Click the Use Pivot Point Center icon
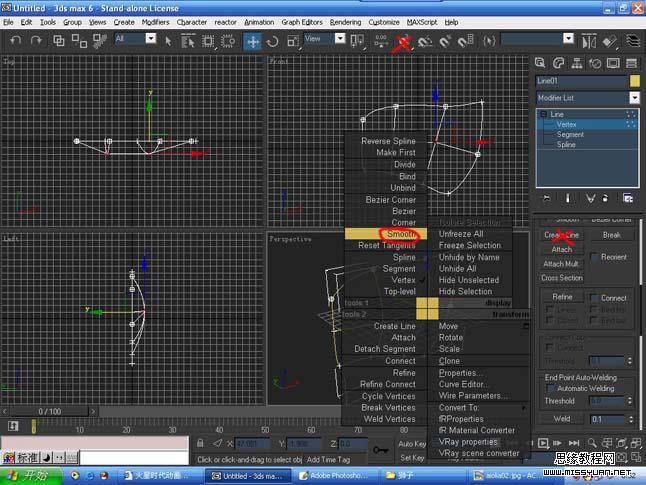The width and height of the screenshot is (646, 485). tap(357, 41)
